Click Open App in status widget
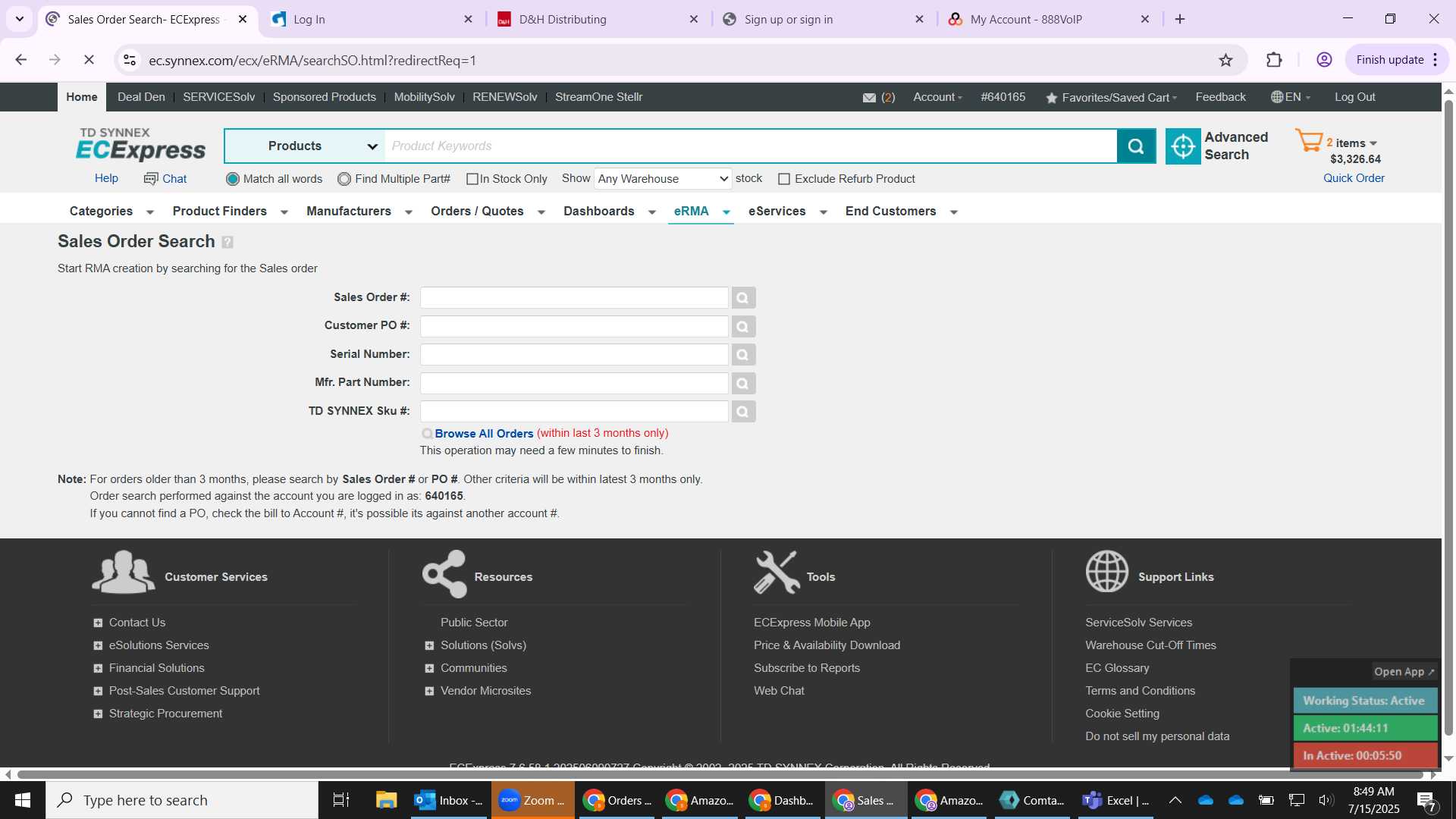 click(1404, 672)
